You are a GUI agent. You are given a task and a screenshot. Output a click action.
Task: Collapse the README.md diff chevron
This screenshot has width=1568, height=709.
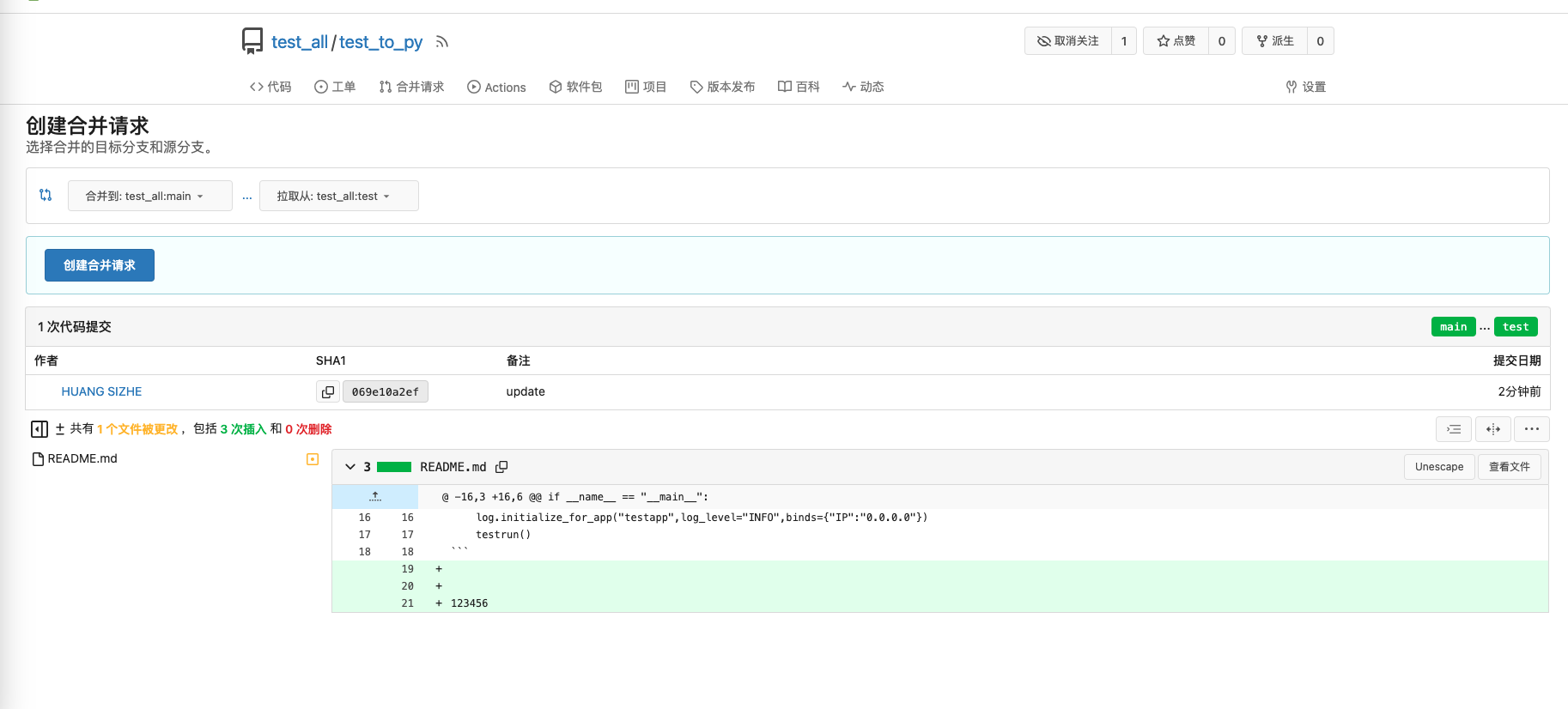pyautogui.click(x=350, y=467)
